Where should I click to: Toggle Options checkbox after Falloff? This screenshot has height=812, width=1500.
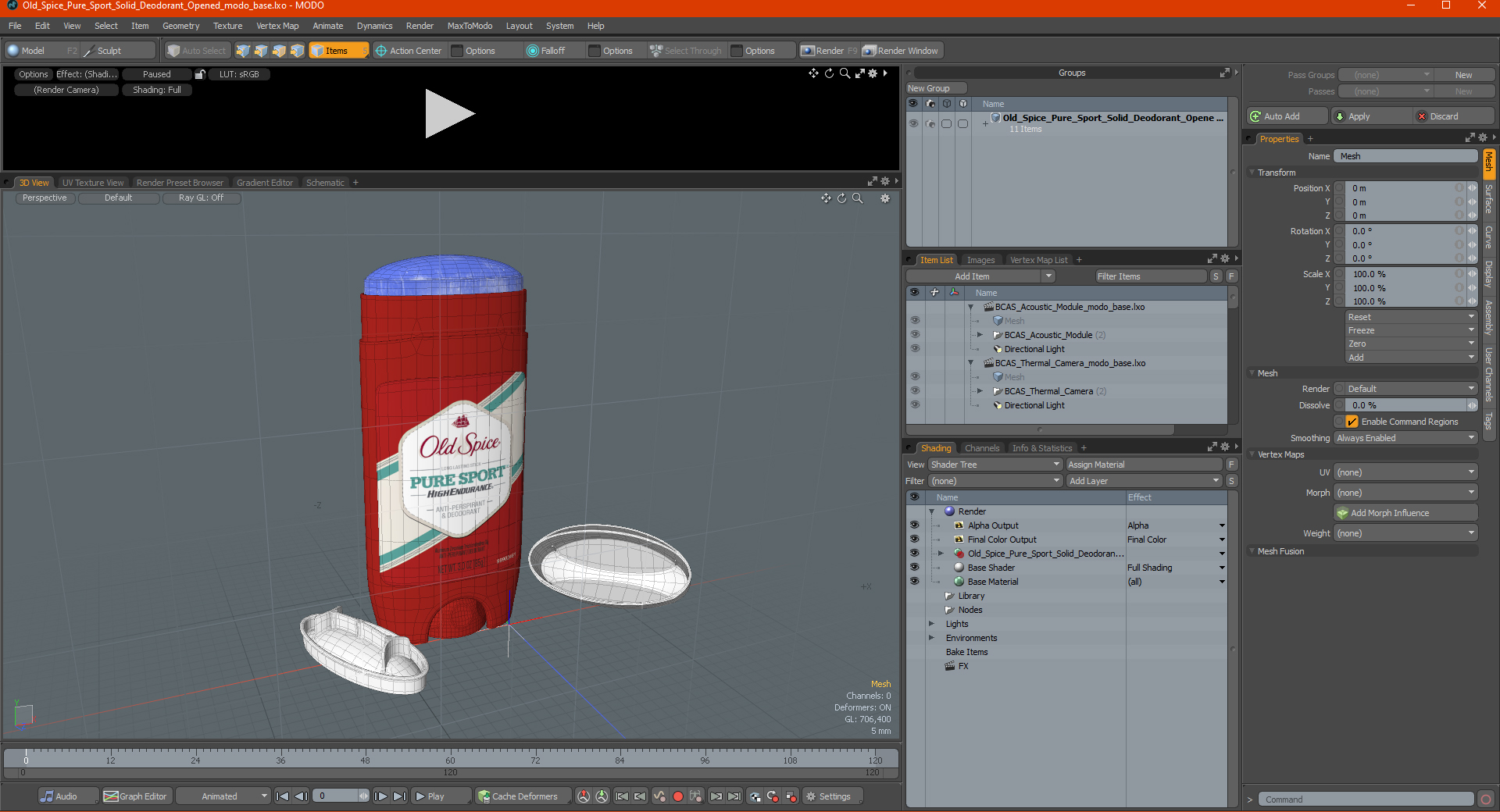595,51
